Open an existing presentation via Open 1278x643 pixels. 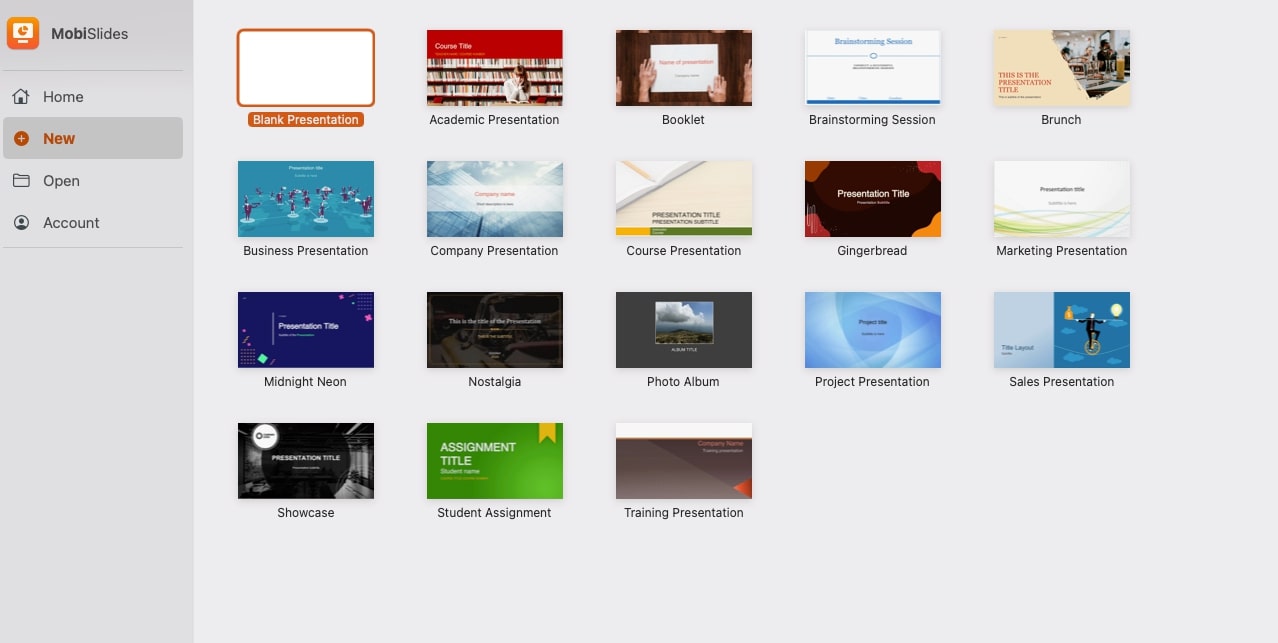tap(62, 180)
